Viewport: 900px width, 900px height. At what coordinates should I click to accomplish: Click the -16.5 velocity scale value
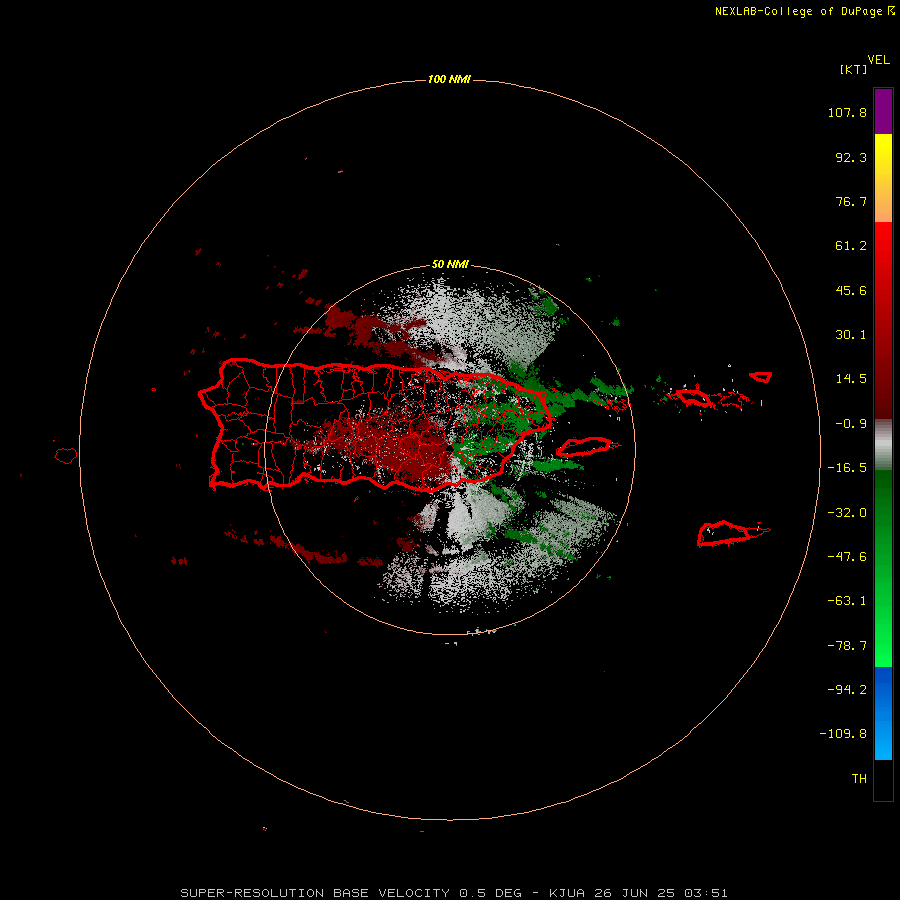(x=847, y=468)
